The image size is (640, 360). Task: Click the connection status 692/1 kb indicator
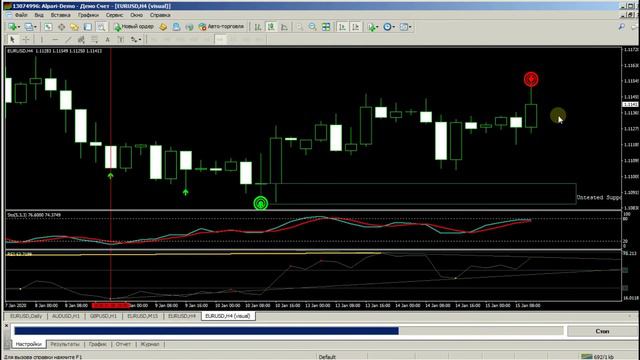tap(598, 357)
